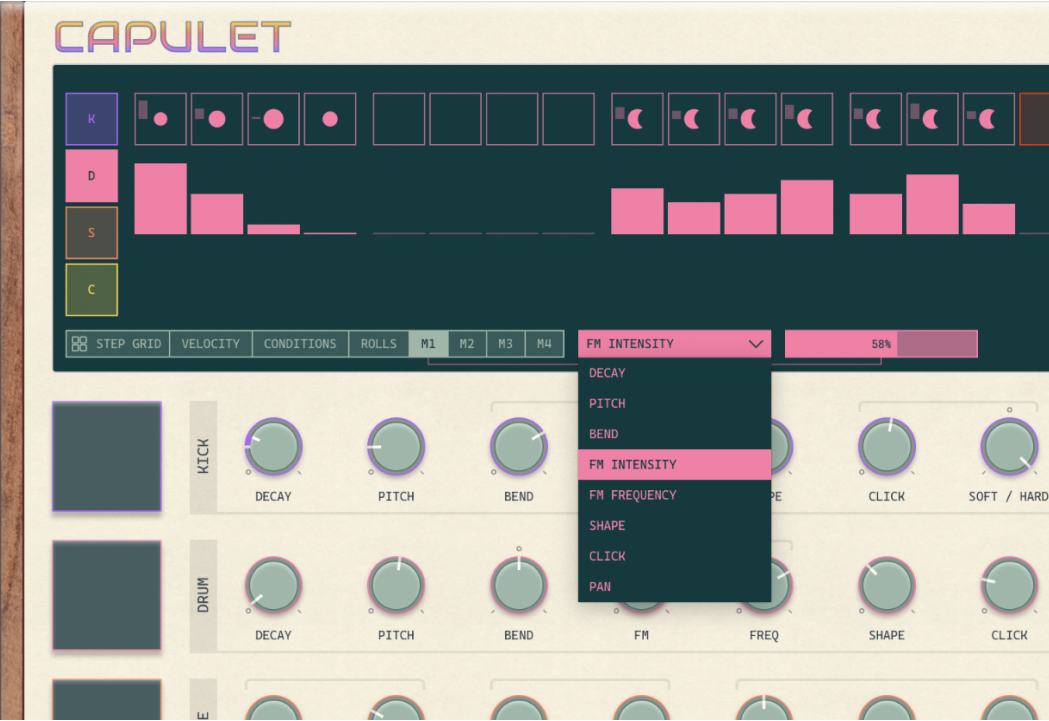Switch to the M2 modulation page

466,343
